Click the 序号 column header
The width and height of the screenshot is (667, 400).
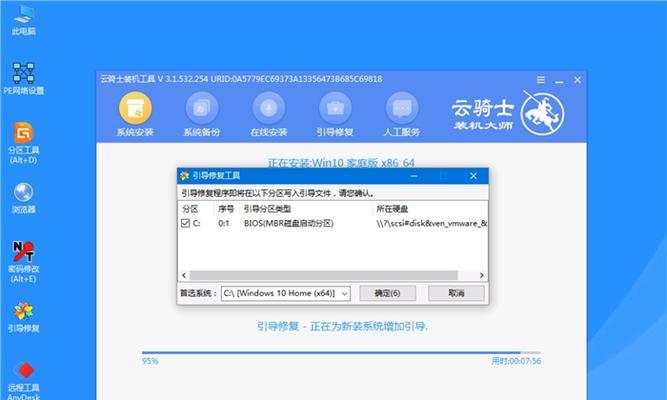click(227, 209)
